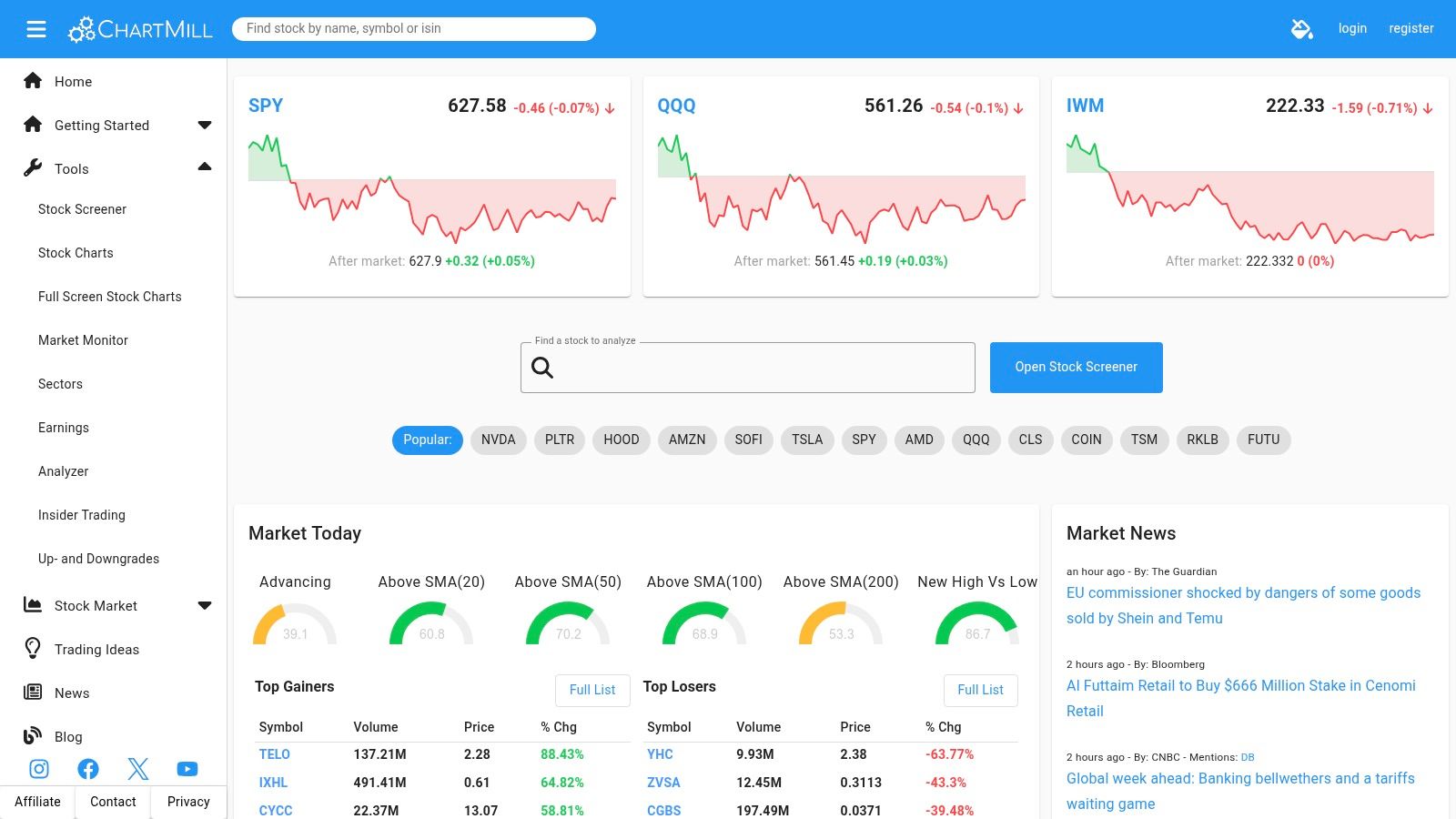Collapse the Tools menu arrow
The width and height of the screenshot is (1456, 819).
click(205, 167)
